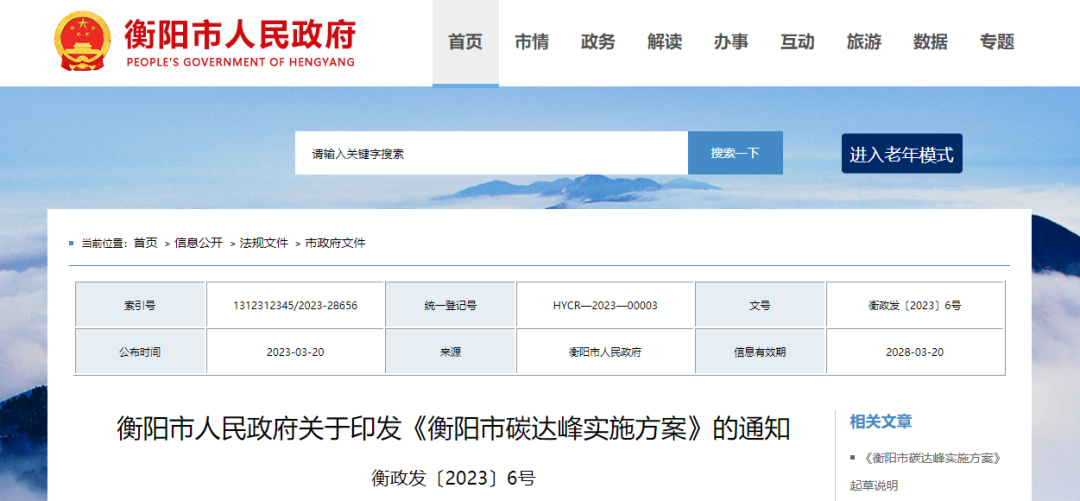
Task: Click PEOPLE'S GOVERNMENT OF HENGYANG subtitle
Action: coord(240,62)
